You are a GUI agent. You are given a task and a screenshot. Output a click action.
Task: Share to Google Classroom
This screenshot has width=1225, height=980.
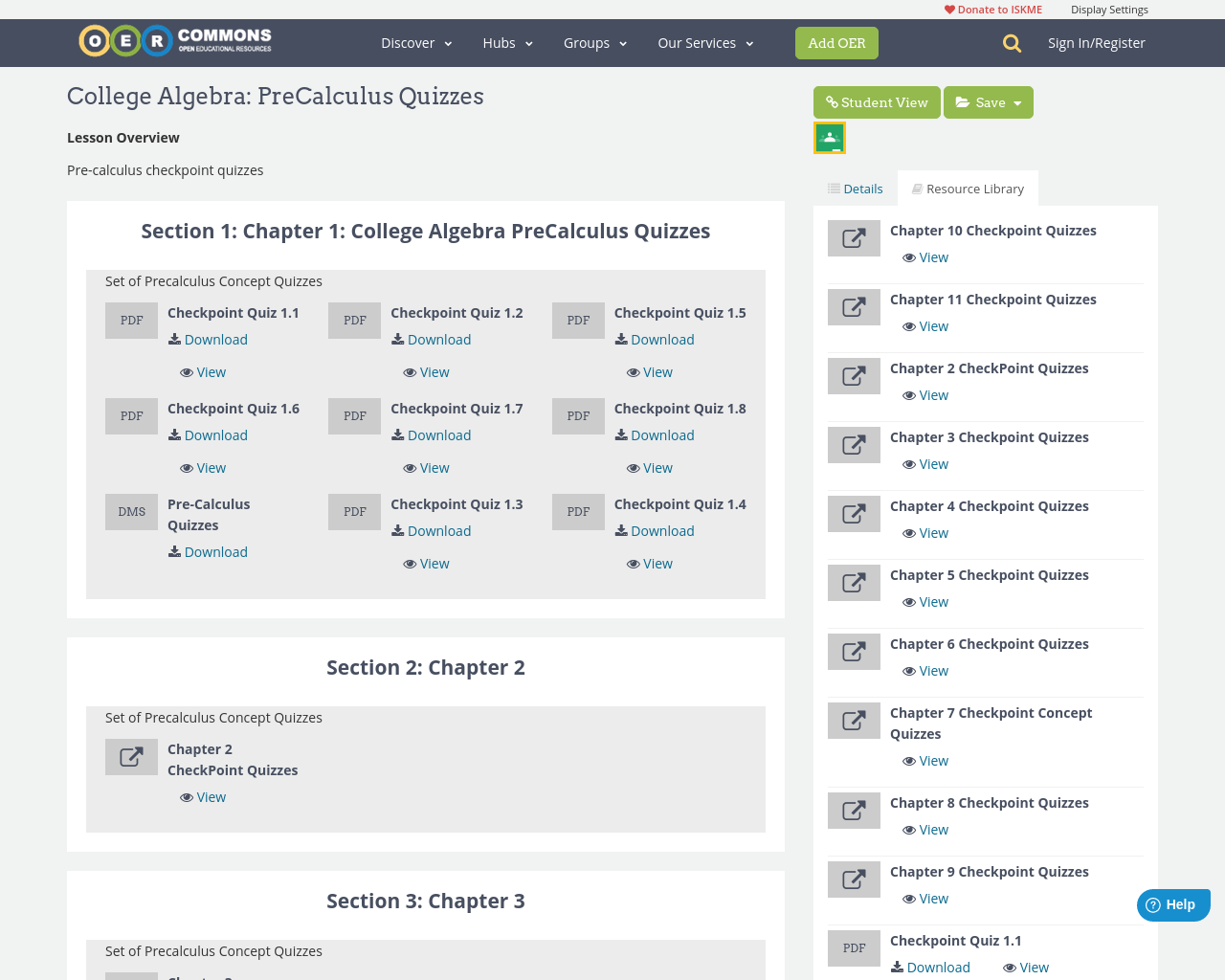click(829, 137)
